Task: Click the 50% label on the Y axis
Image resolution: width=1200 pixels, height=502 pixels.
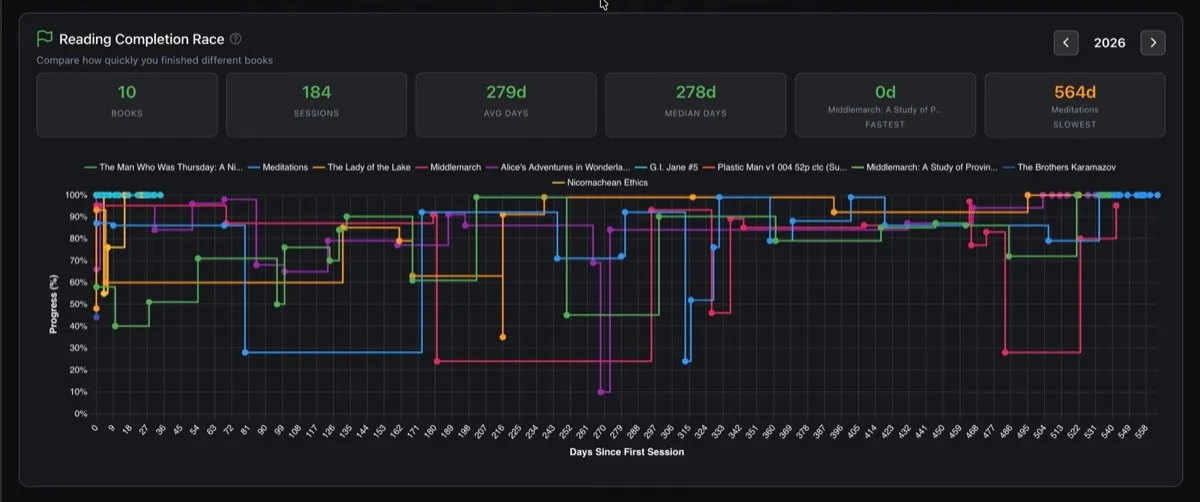Action: pyautogui.click(x=79, y=304)
